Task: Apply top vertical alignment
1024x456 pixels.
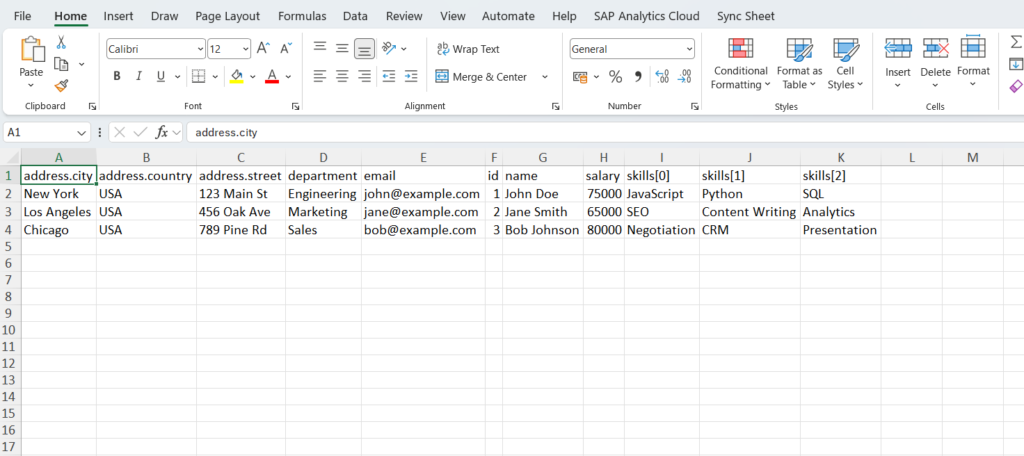Action: click(x=319, y=48)
